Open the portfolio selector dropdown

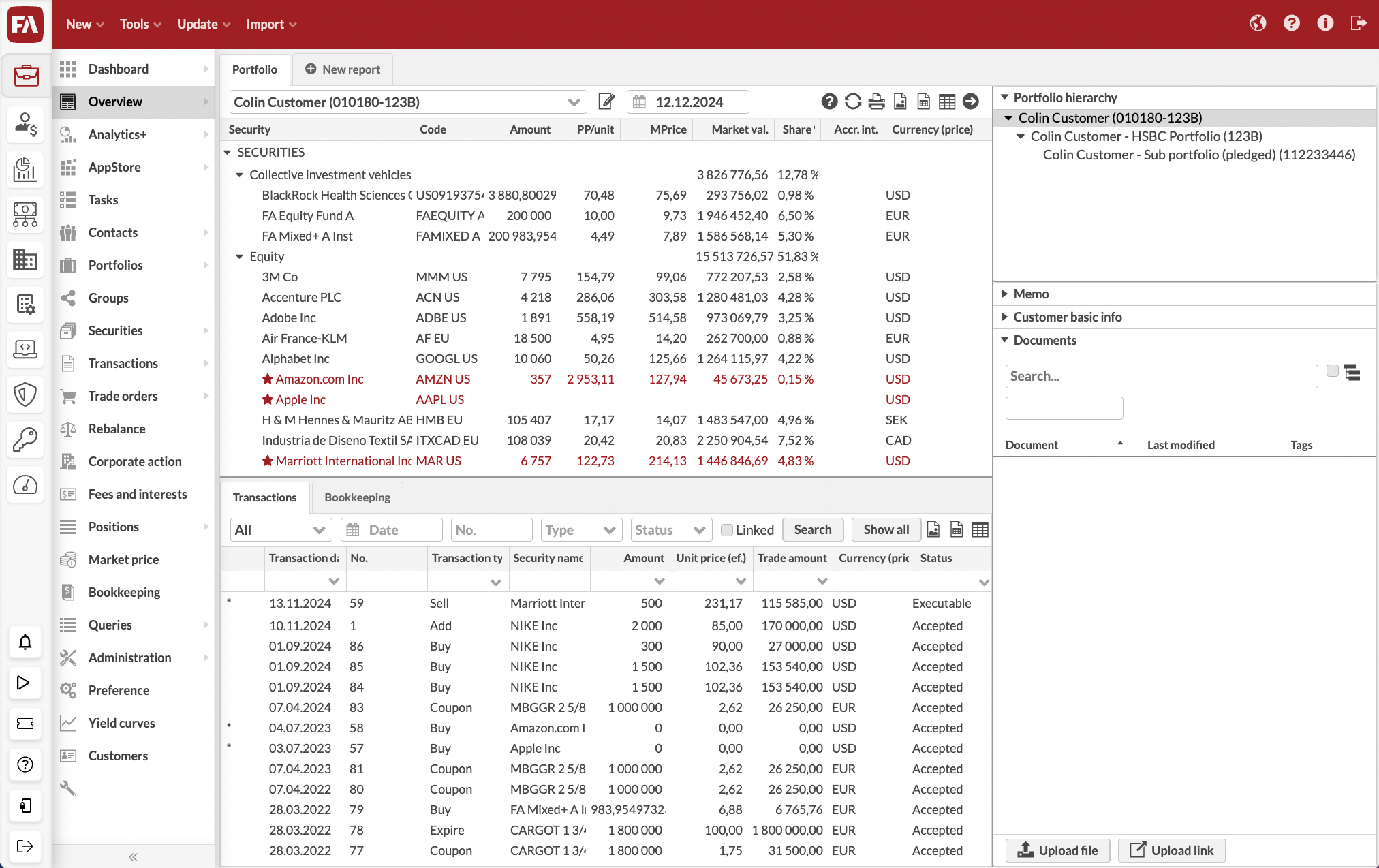pos(574,102)
